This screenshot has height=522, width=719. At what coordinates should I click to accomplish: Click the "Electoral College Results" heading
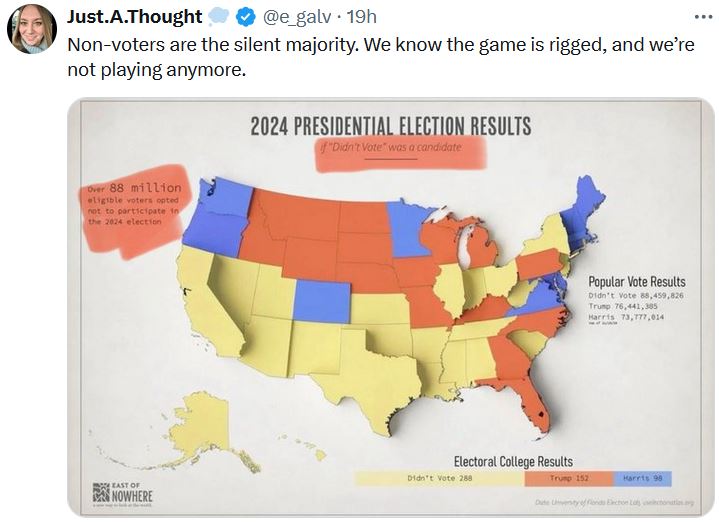coord(513,461)
